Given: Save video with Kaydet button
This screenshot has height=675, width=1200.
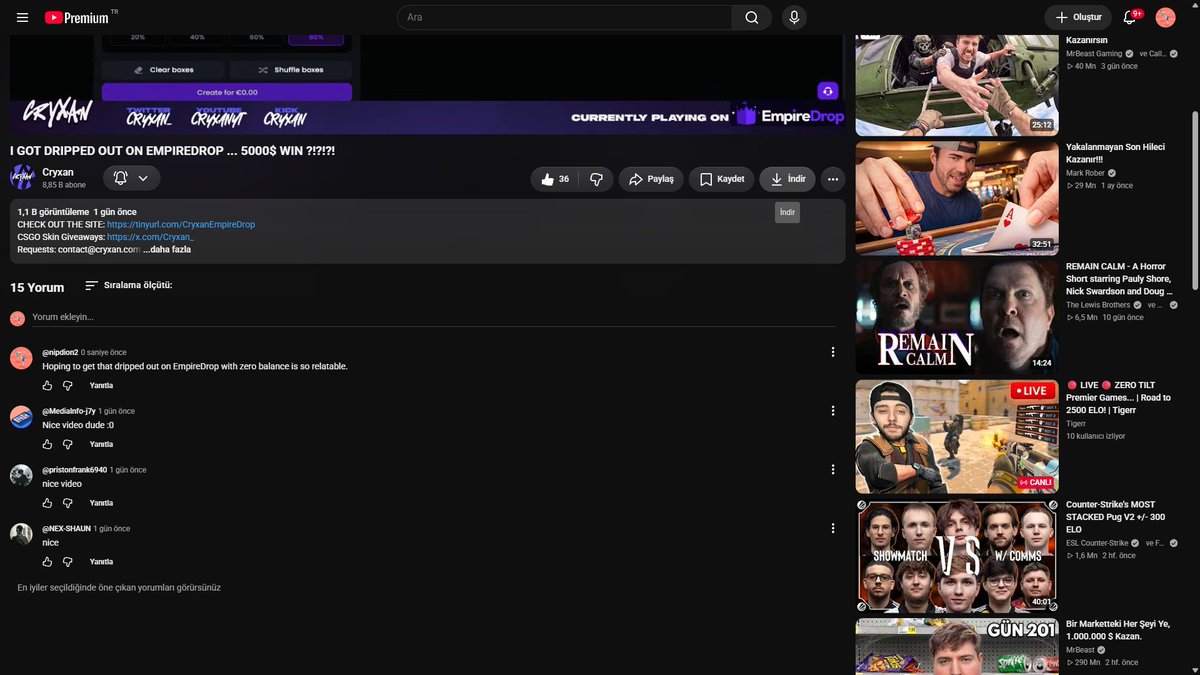Looking at the screenshot, I should pos(721,179).
